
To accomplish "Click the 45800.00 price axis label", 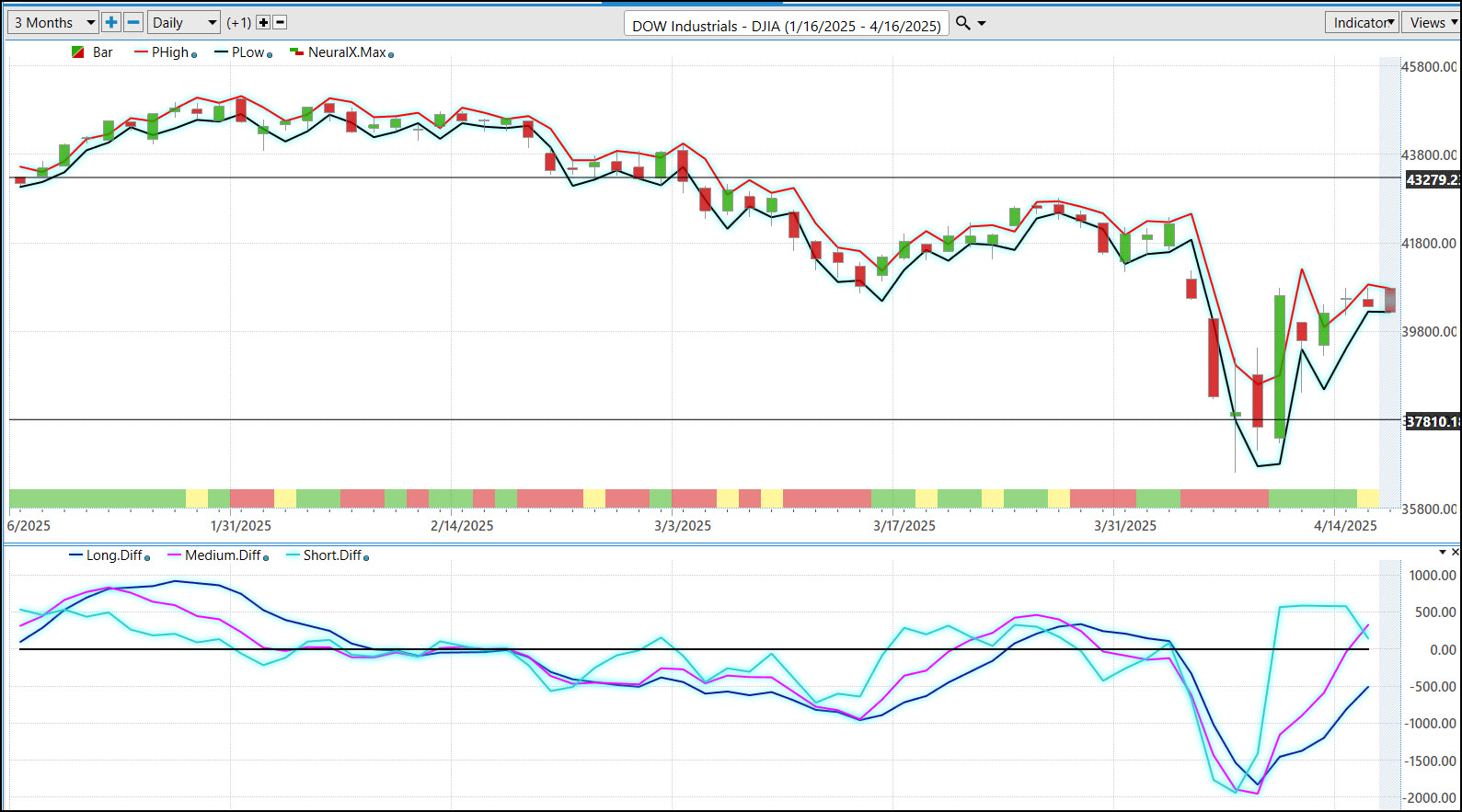I will click(1429, 67).
